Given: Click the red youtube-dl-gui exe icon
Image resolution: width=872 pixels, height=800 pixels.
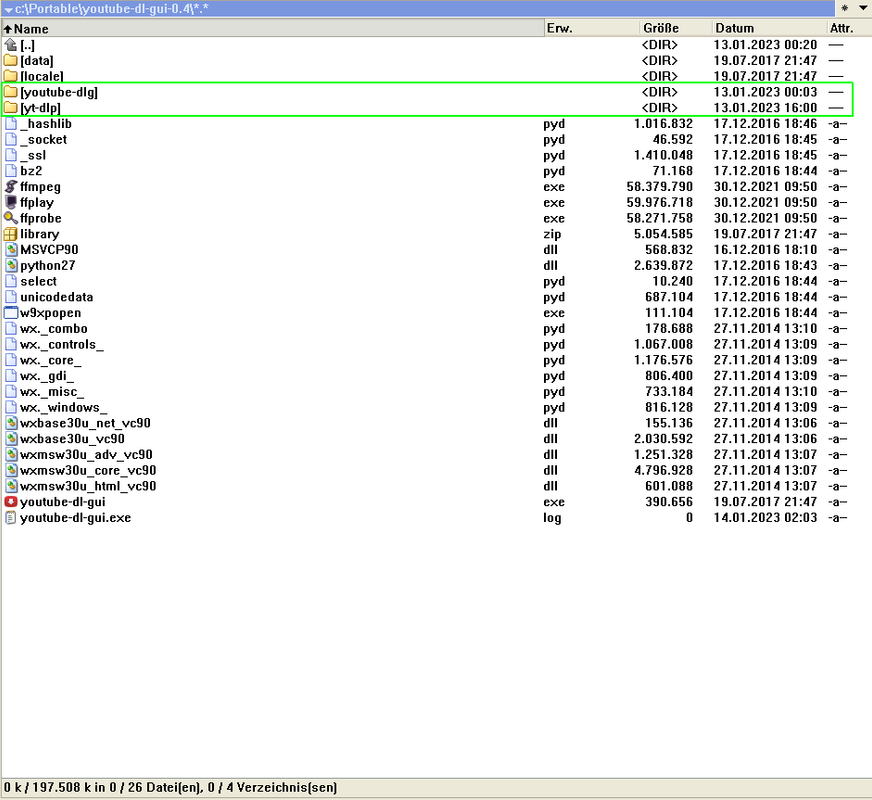Looking at the screenshot, I should (11, 501).
